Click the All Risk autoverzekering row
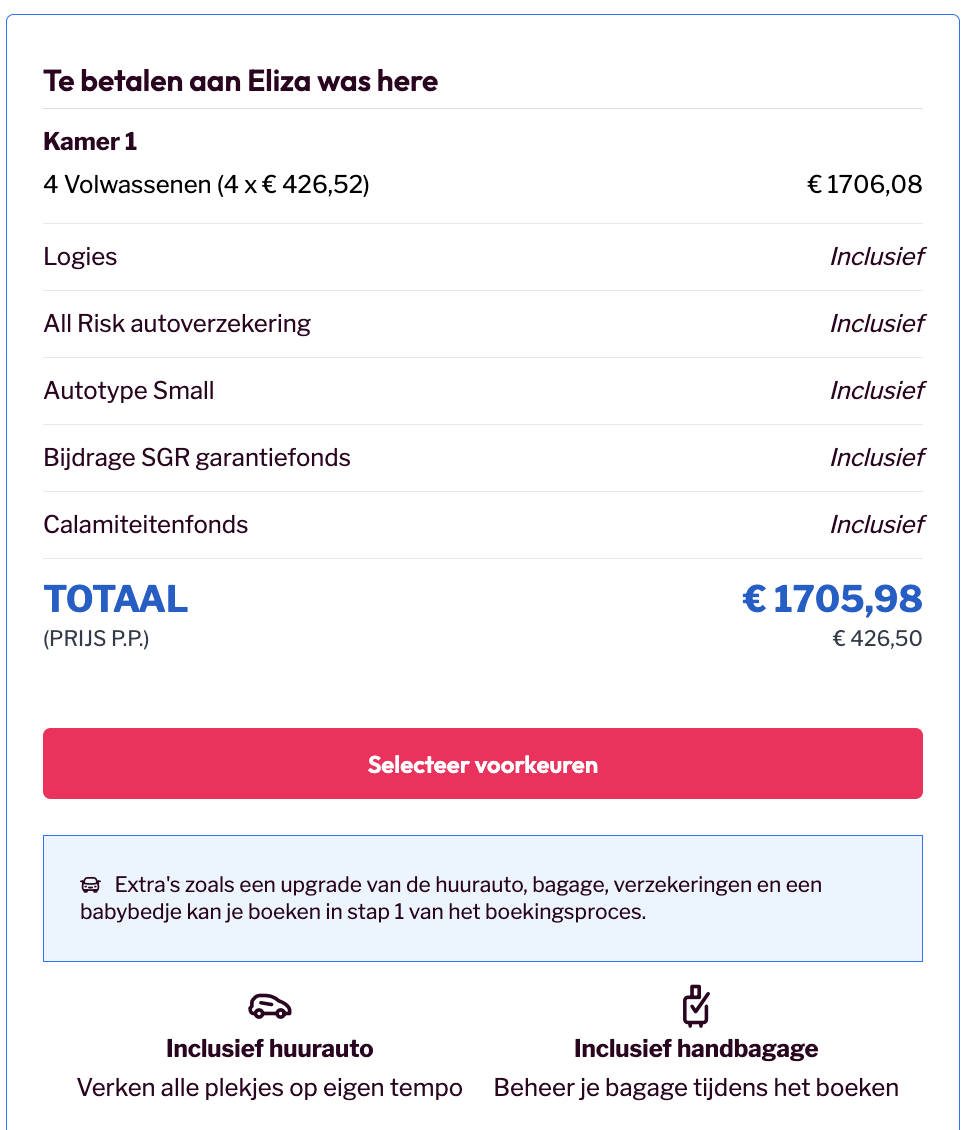The width and height of the screenshot is (964, 1130). (177, 324)
